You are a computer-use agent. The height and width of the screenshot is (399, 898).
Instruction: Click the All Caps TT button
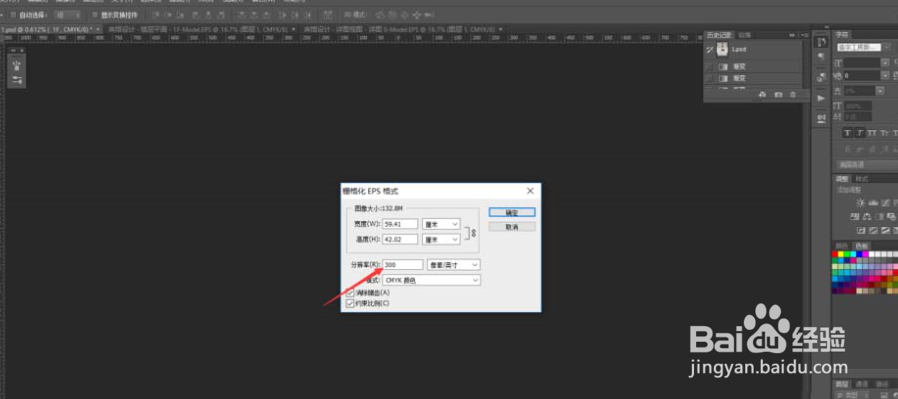pyautogui.click(x=872, y=133)
